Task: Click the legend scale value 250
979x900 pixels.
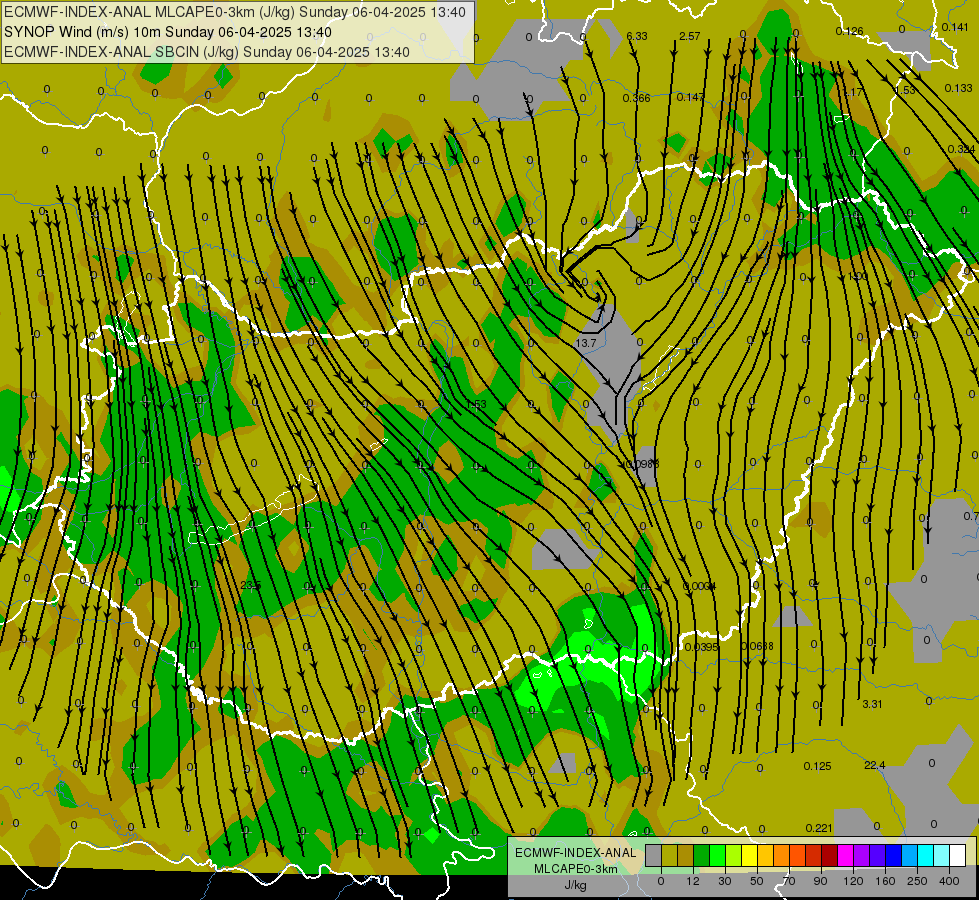Action: click(917, 881)
